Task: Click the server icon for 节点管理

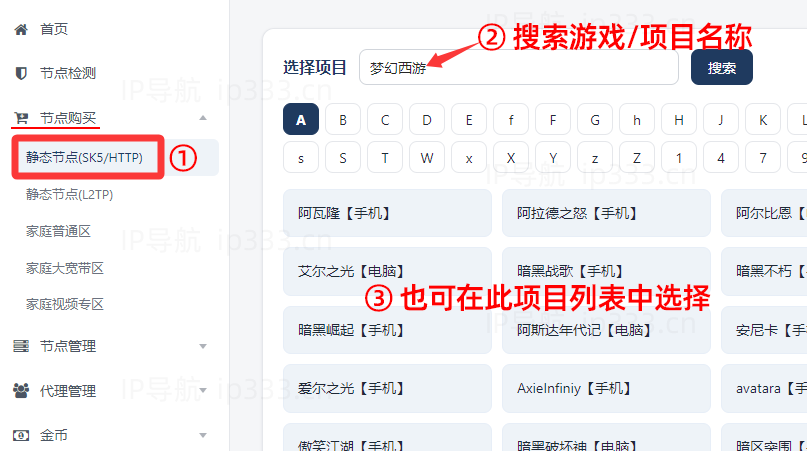Action: click(x=21, y=346)
